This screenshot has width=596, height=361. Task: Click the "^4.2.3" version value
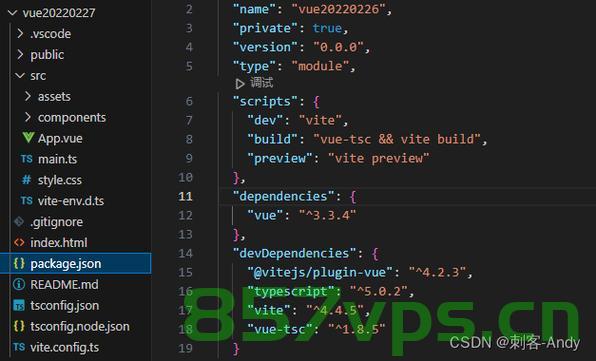tap(437, 272)
